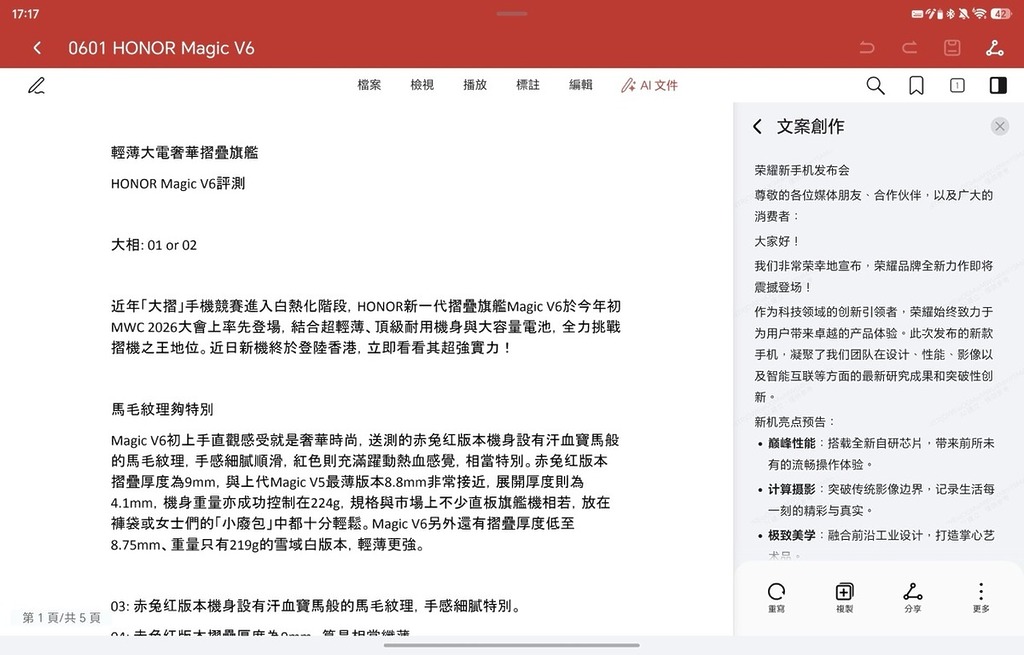Tap the system clock 17:17

coord(25,14)
